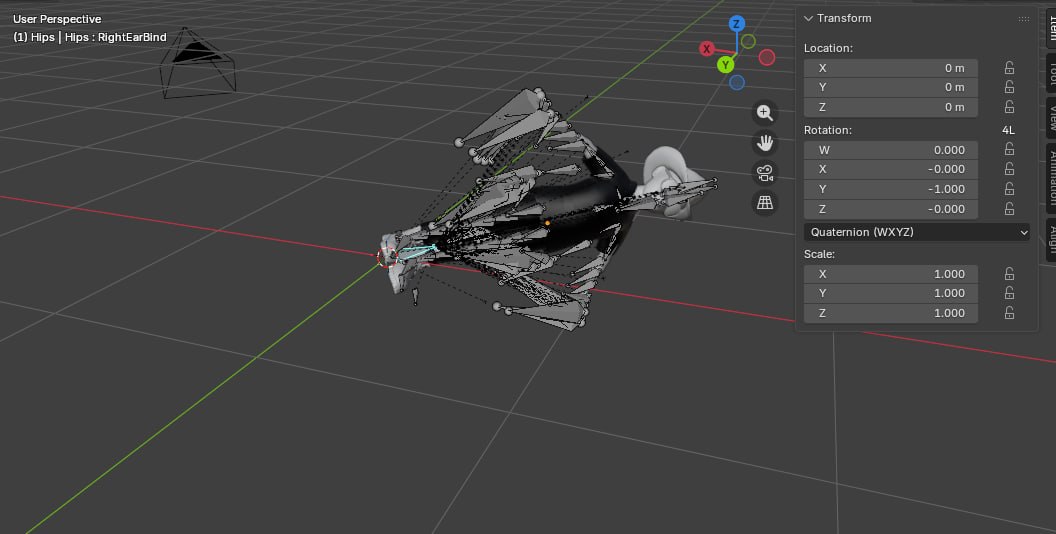Lock the Location X value
The height and width of the screenshot is (534, 1056).
pos(1009,68)
